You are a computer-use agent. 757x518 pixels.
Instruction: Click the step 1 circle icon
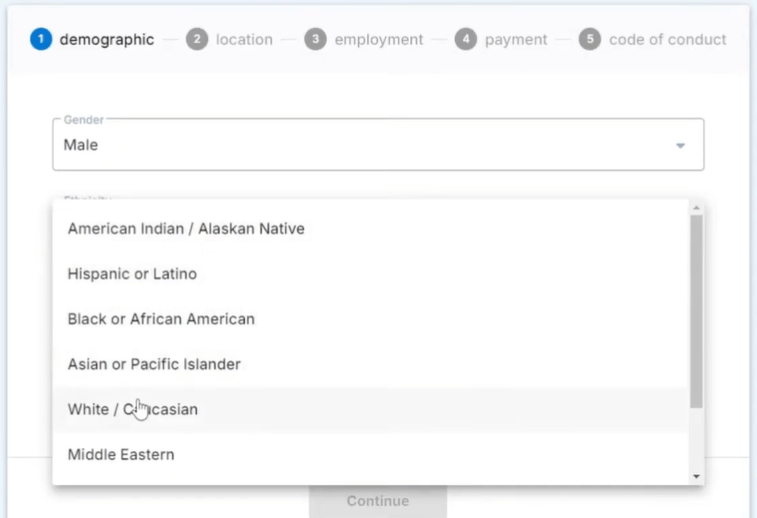(x=40, y=40)
